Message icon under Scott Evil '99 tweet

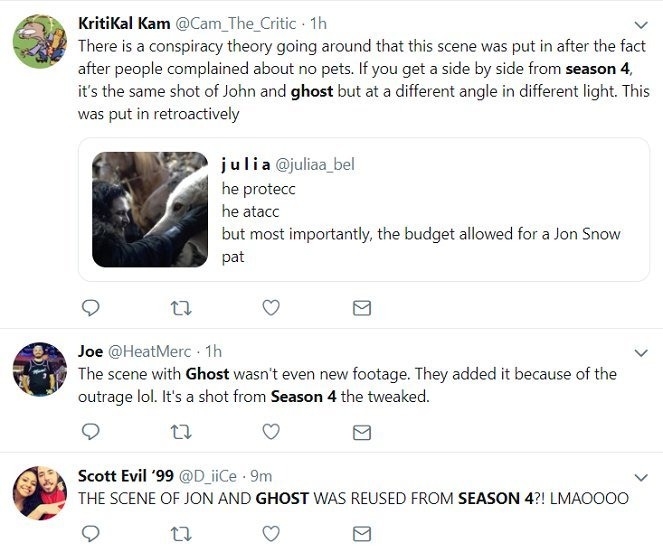362,534
